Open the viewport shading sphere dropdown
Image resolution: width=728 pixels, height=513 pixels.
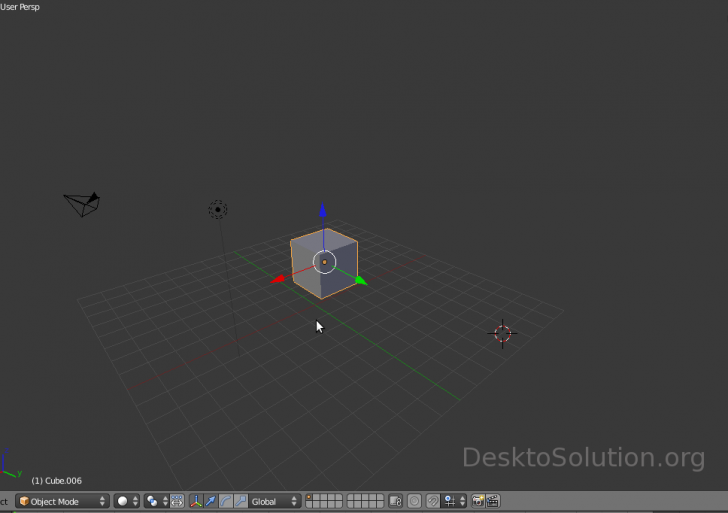point(127,501)
